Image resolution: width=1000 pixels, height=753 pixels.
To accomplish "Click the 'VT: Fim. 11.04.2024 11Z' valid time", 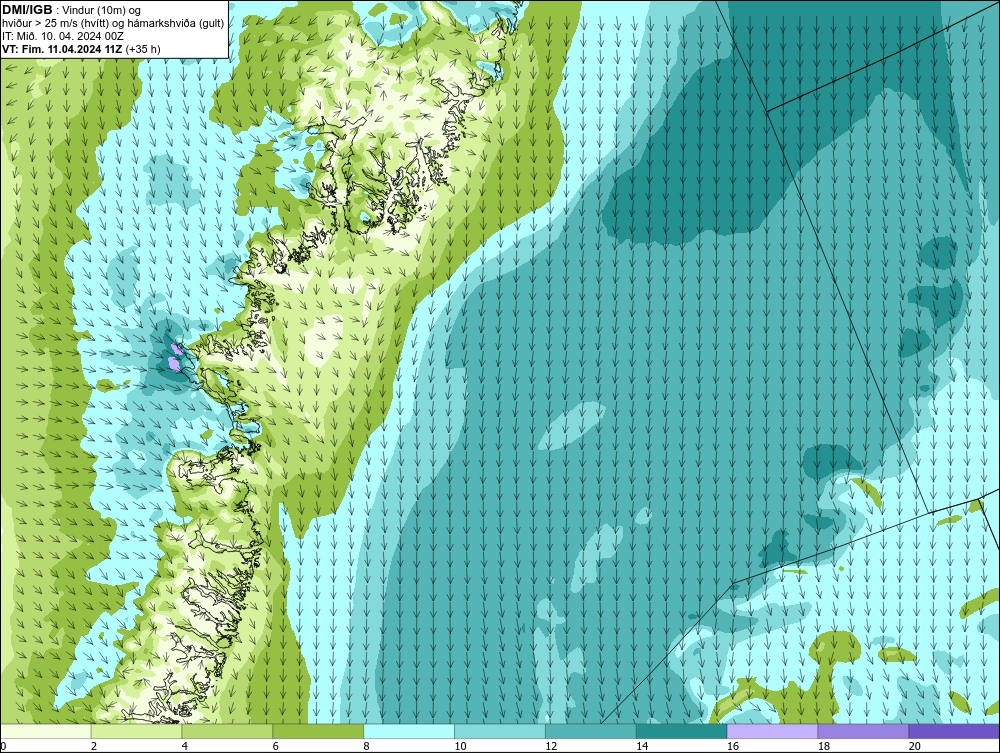I will (x=62, y=49).
